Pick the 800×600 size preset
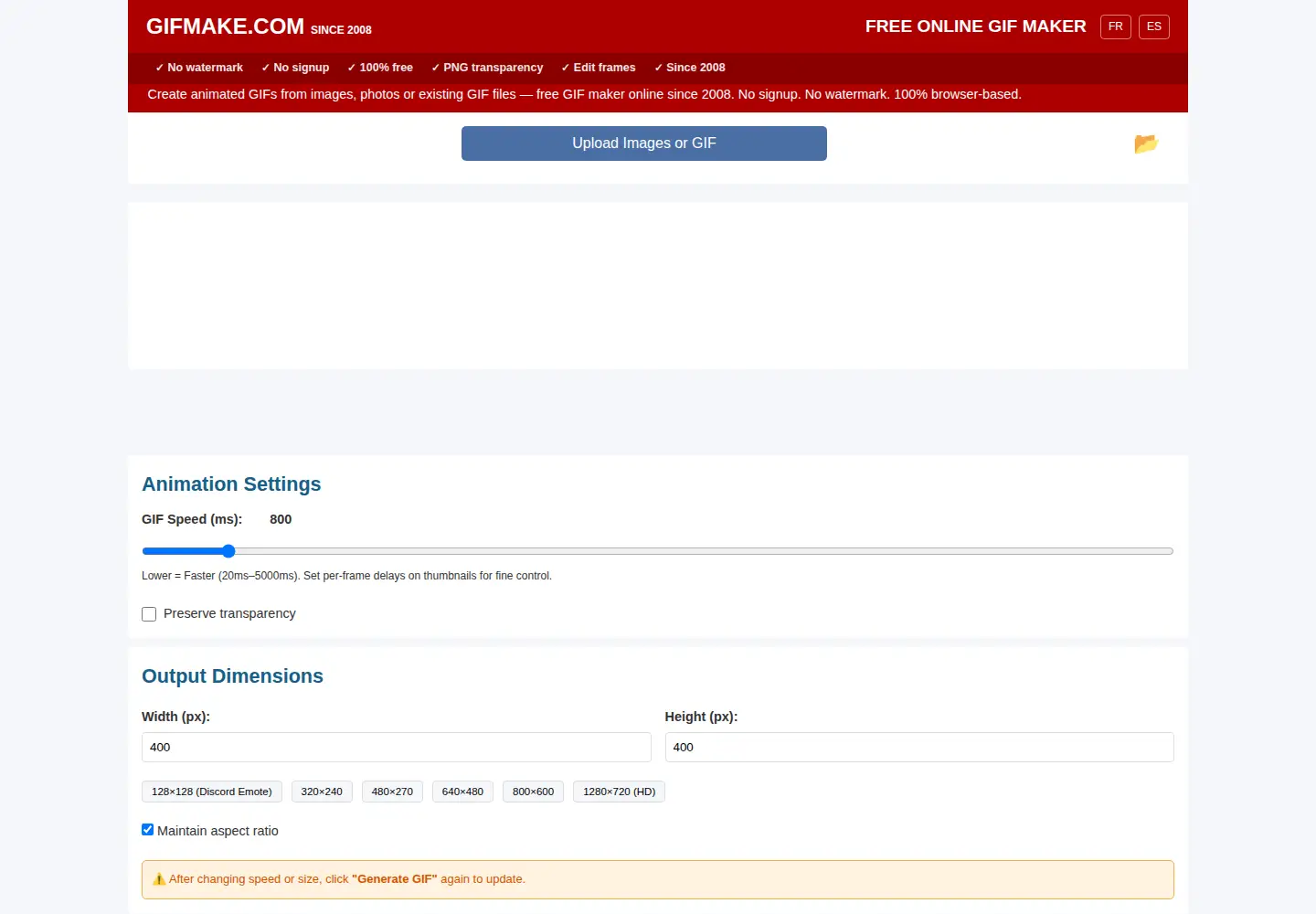 tap(533, 792)
